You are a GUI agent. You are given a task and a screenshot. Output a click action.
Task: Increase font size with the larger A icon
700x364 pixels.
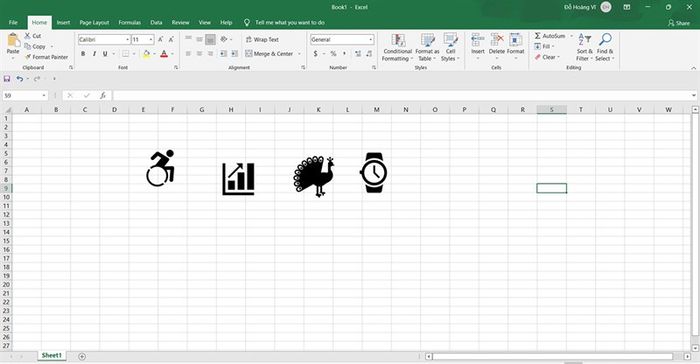point(160,40)
